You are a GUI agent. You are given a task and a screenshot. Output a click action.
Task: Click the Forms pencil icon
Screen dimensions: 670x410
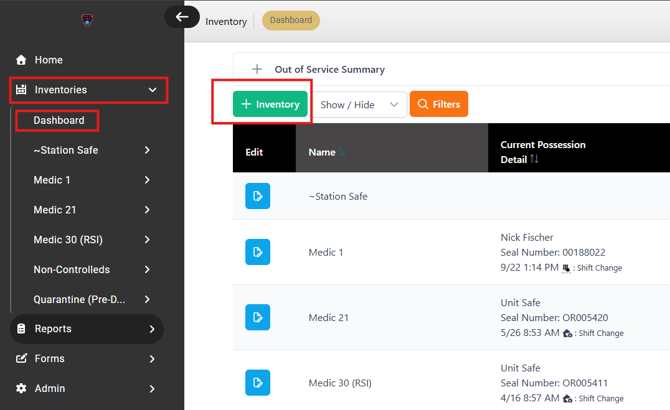21,358
